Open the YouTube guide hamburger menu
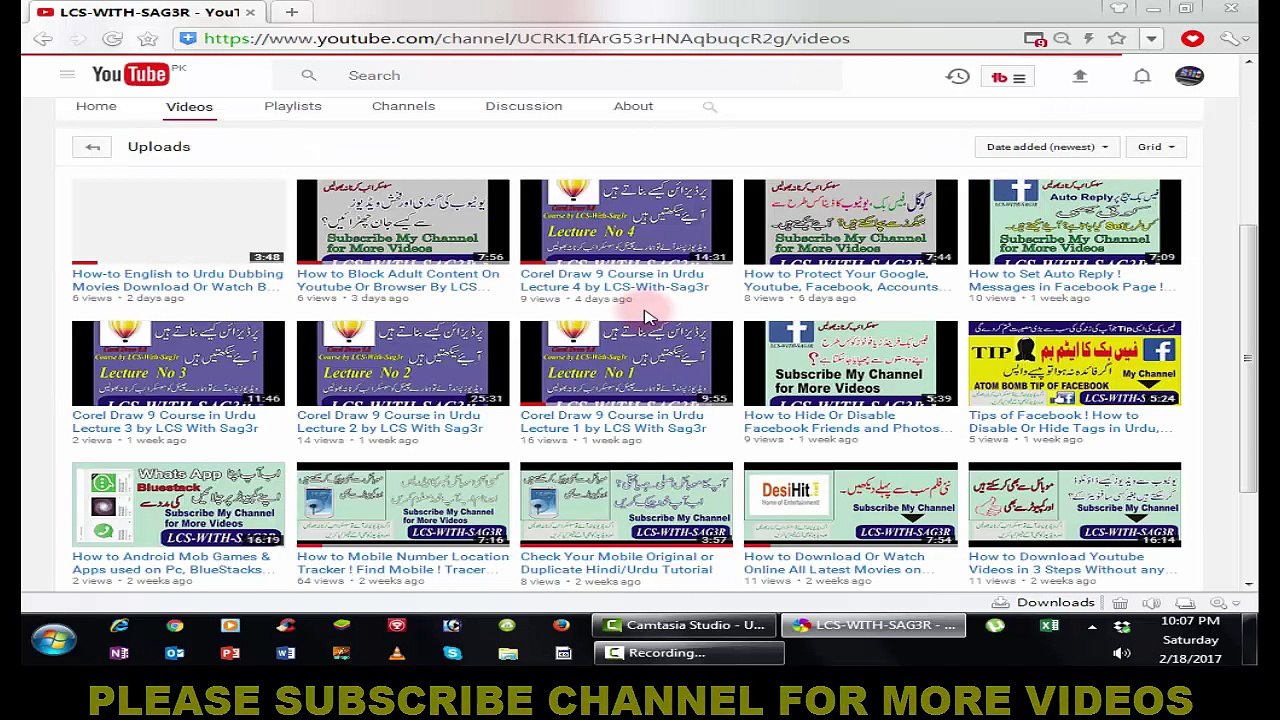This screenshot has width=1280, height=720. [x=67, y=75]
